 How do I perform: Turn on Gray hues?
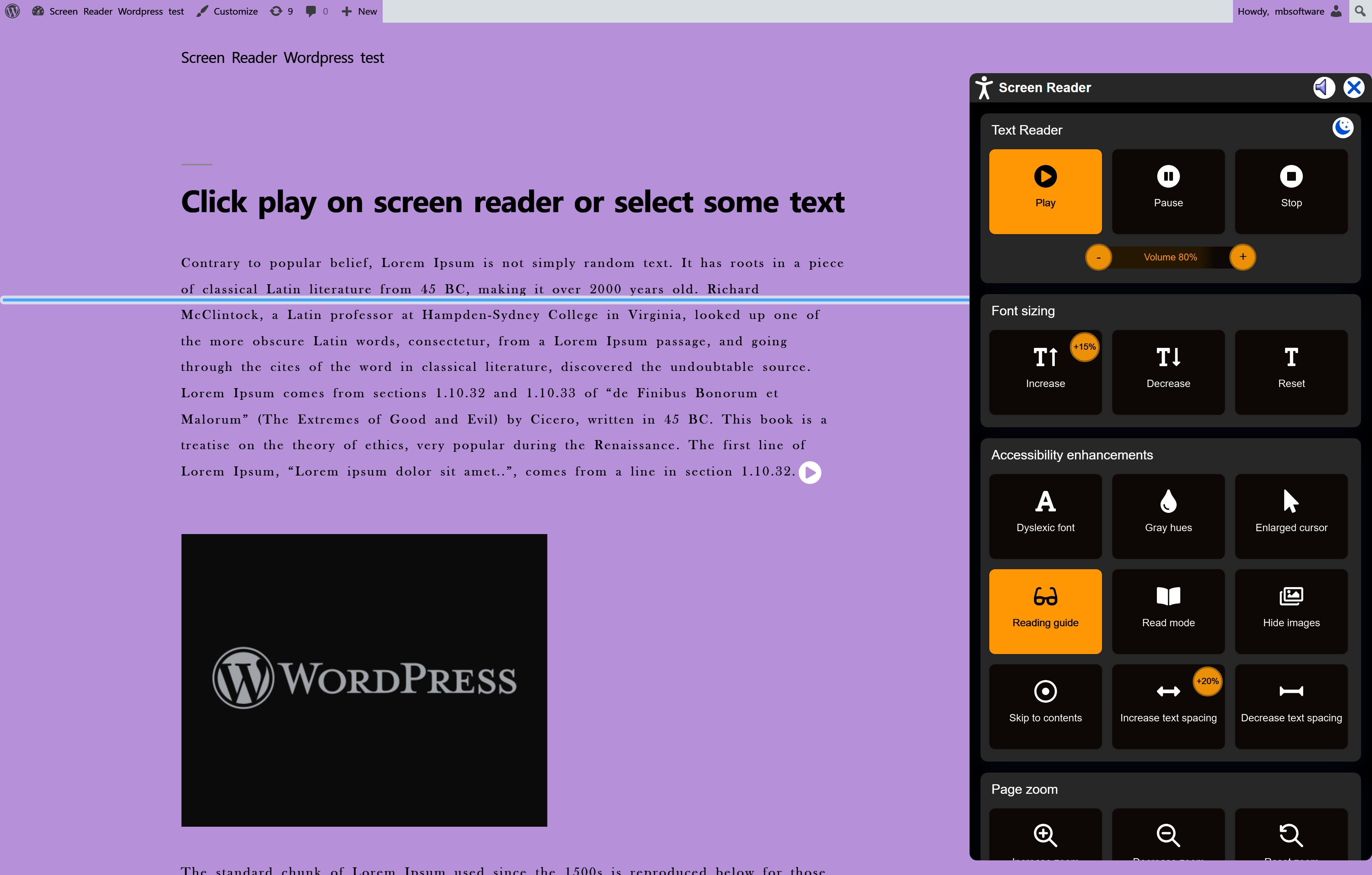click(1168, 516)
